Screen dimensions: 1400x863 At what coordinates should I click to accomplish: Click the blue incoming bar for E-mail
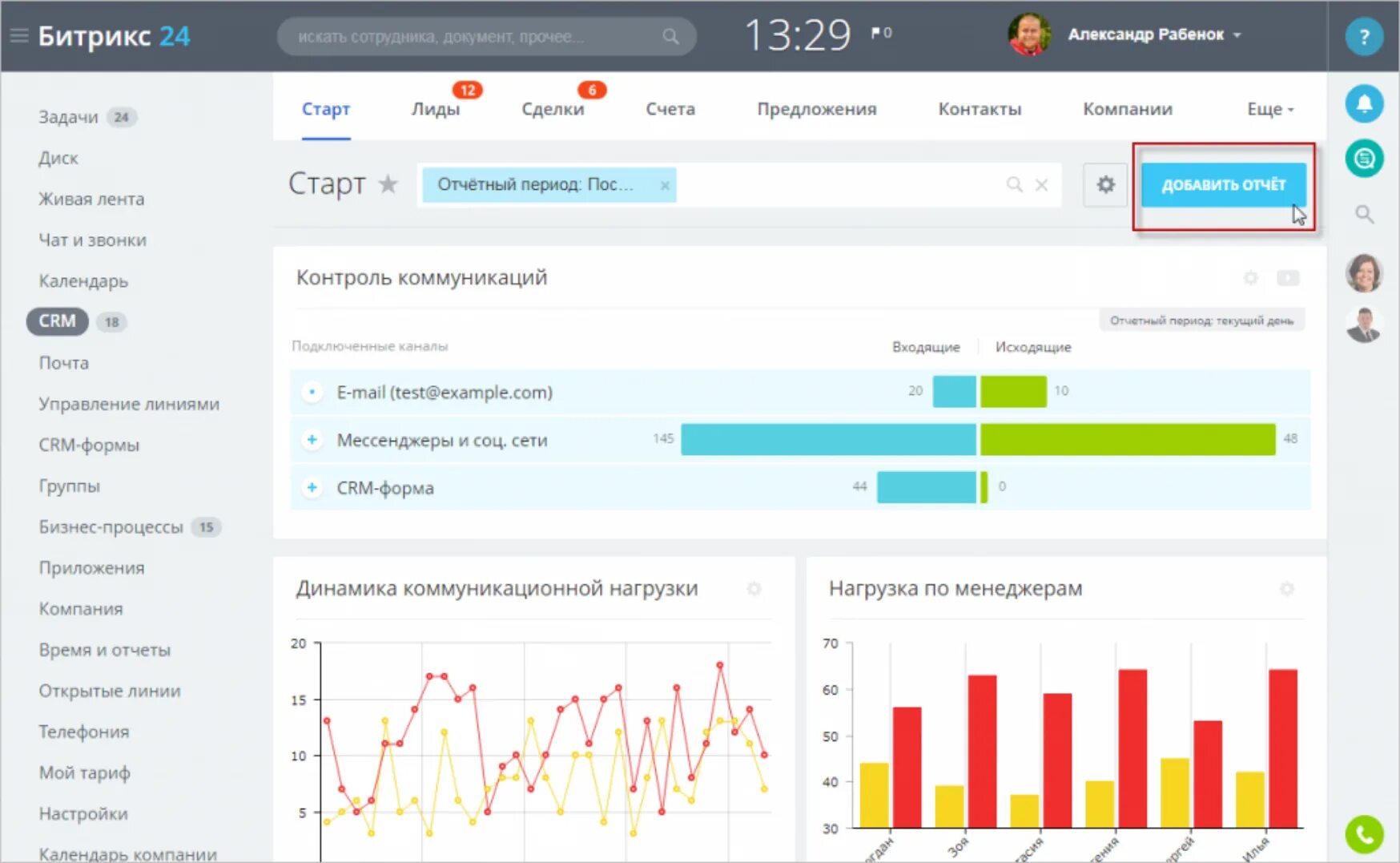pos(955,392)
